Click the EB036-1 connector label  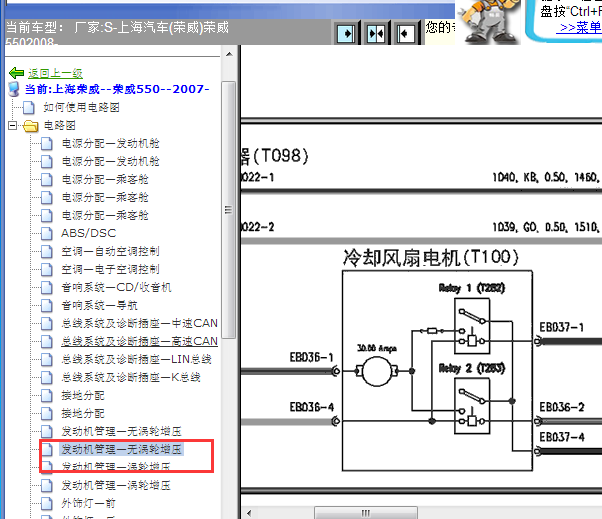tap(311, 357)
